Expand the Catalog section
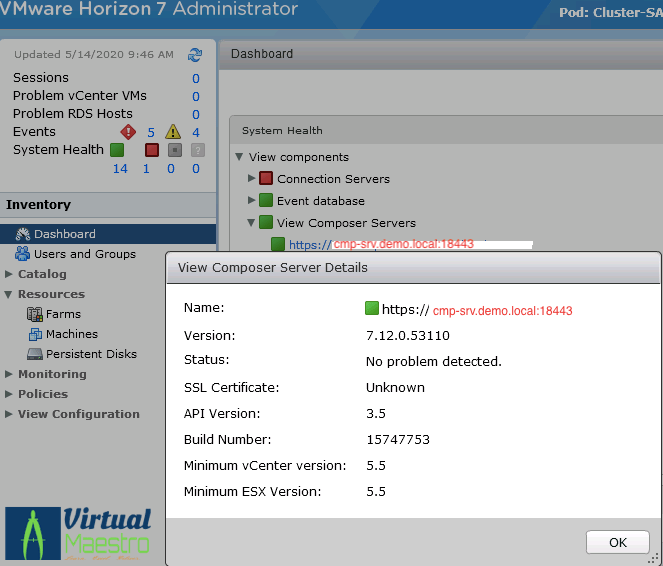Image resolution: width=663 pixels, height=566 pixels. (x=9, y=274)
